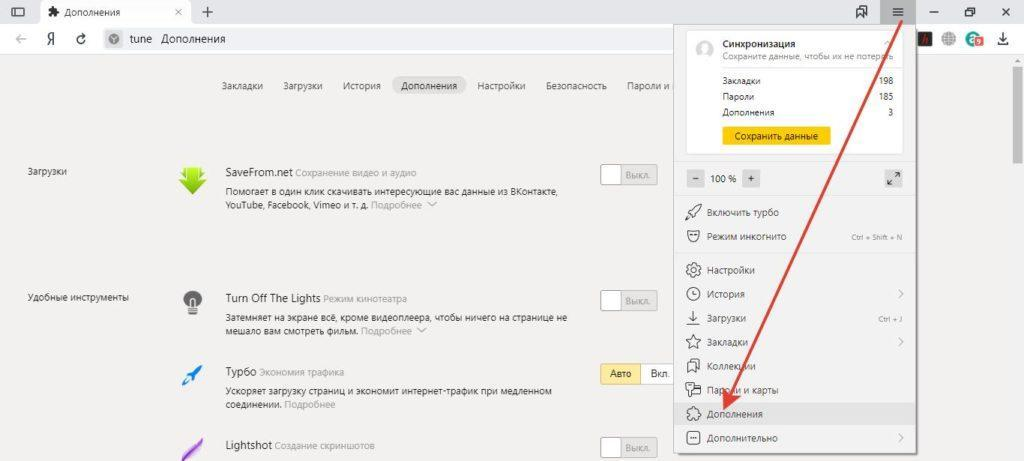Image resolution: width=1024 pixels, height=461 pixels.
Task: Expand the История submenu arrow
Action: click(901, 294)
